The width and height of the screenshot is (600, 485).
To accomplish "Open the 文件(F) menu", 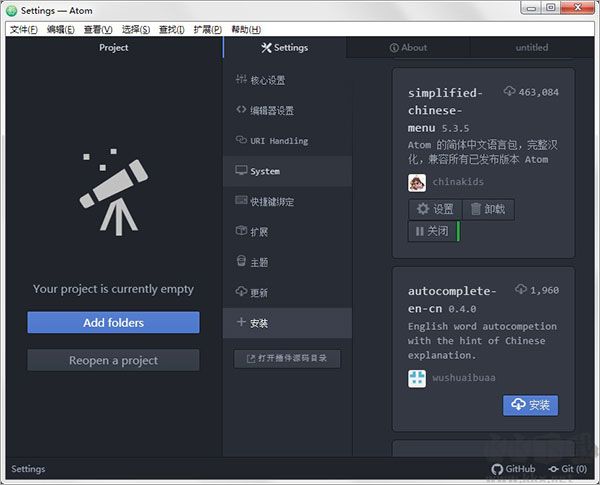I will (23, 29).
